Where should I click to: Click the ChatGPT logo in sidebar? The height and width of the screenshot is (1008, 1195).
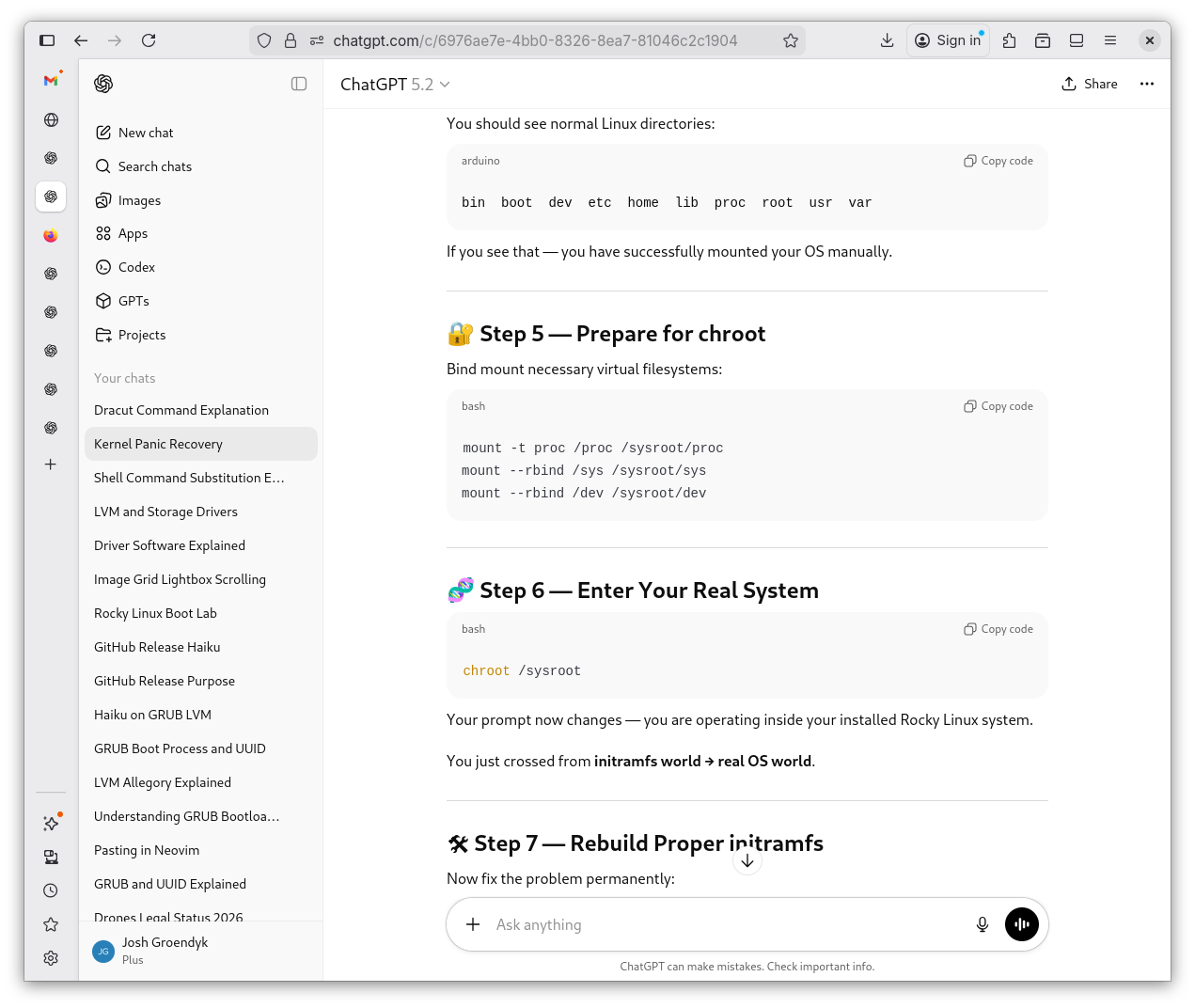coord(103,84)
